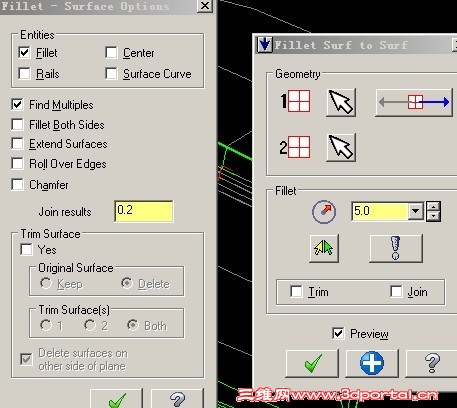The image size is (457, 408).
Task: Enable Roll Over Edges checkbox
Action: [x=17, y=164]
